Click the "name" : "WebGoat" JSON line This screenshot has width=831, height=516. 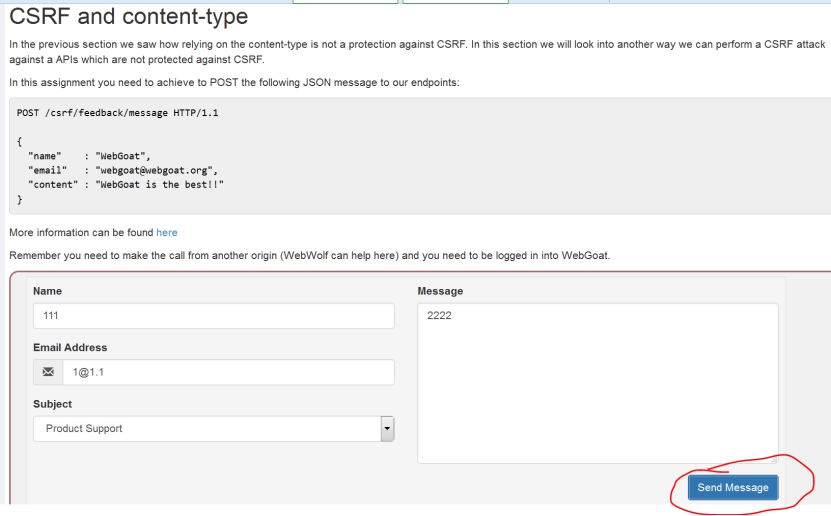[x=89, y=156]
